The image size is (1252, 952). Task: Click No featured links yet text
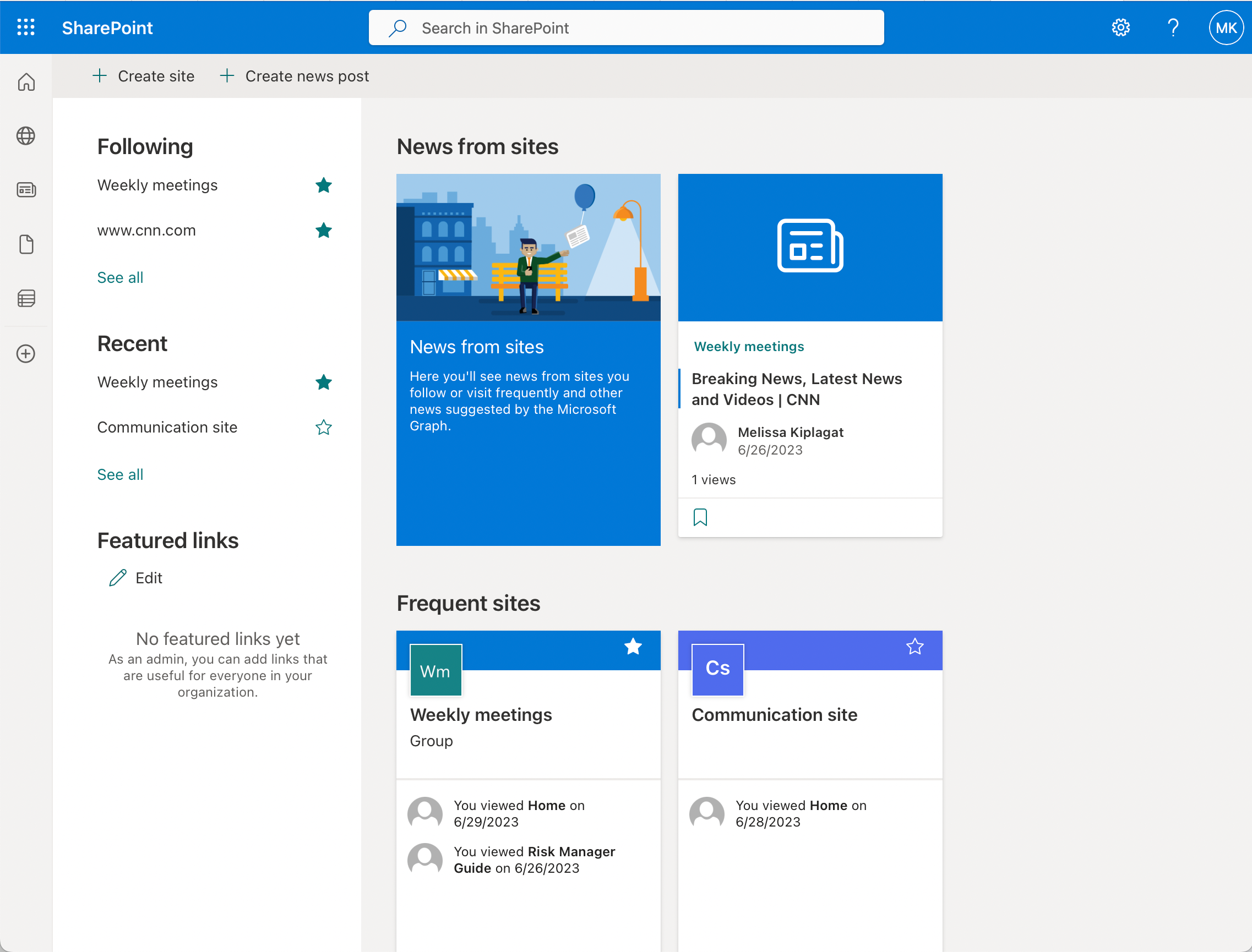coord(217,639)
